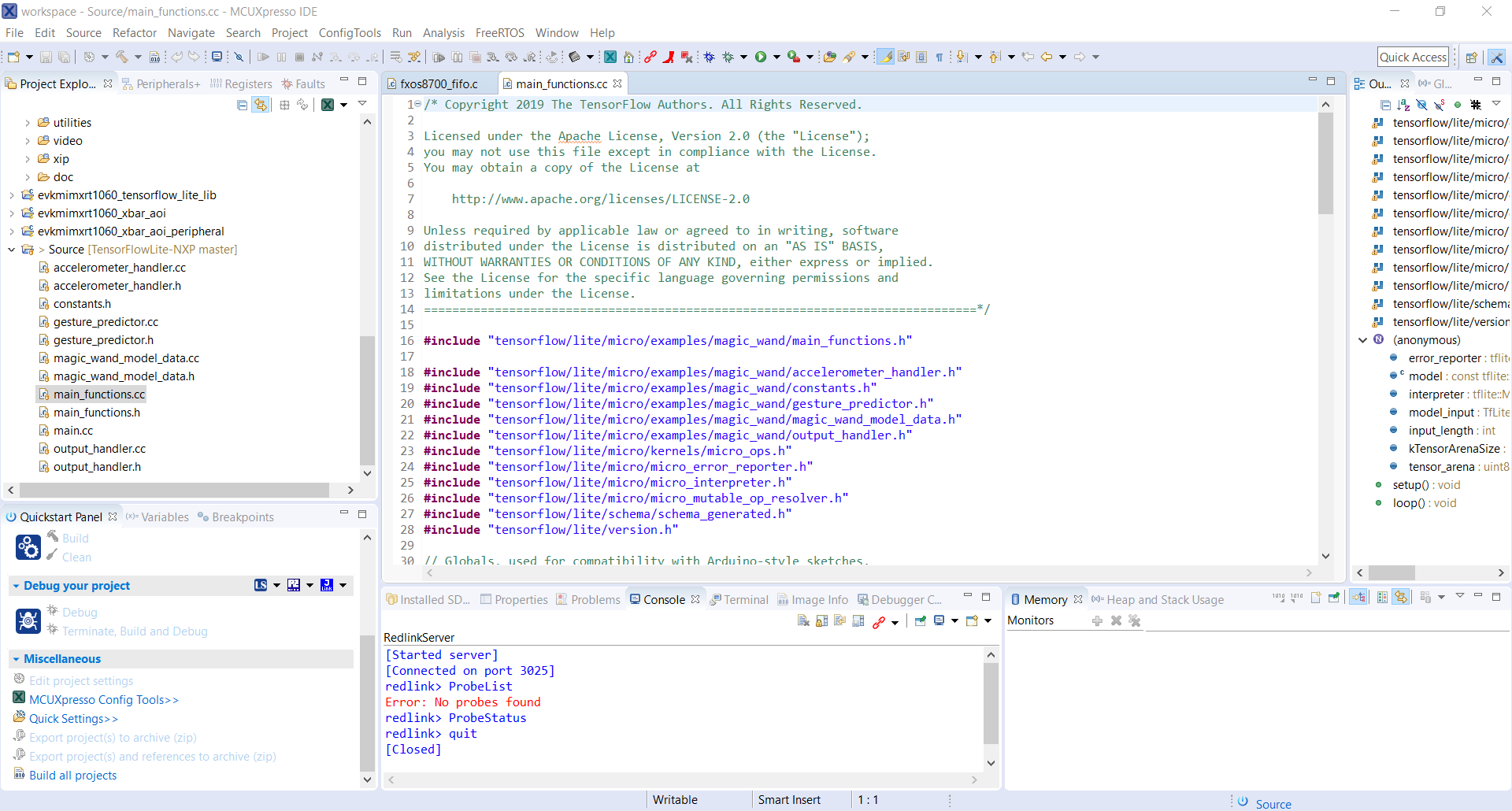Switch to the fxos8700_fifo.c editor tab

[x=439, y=83]
